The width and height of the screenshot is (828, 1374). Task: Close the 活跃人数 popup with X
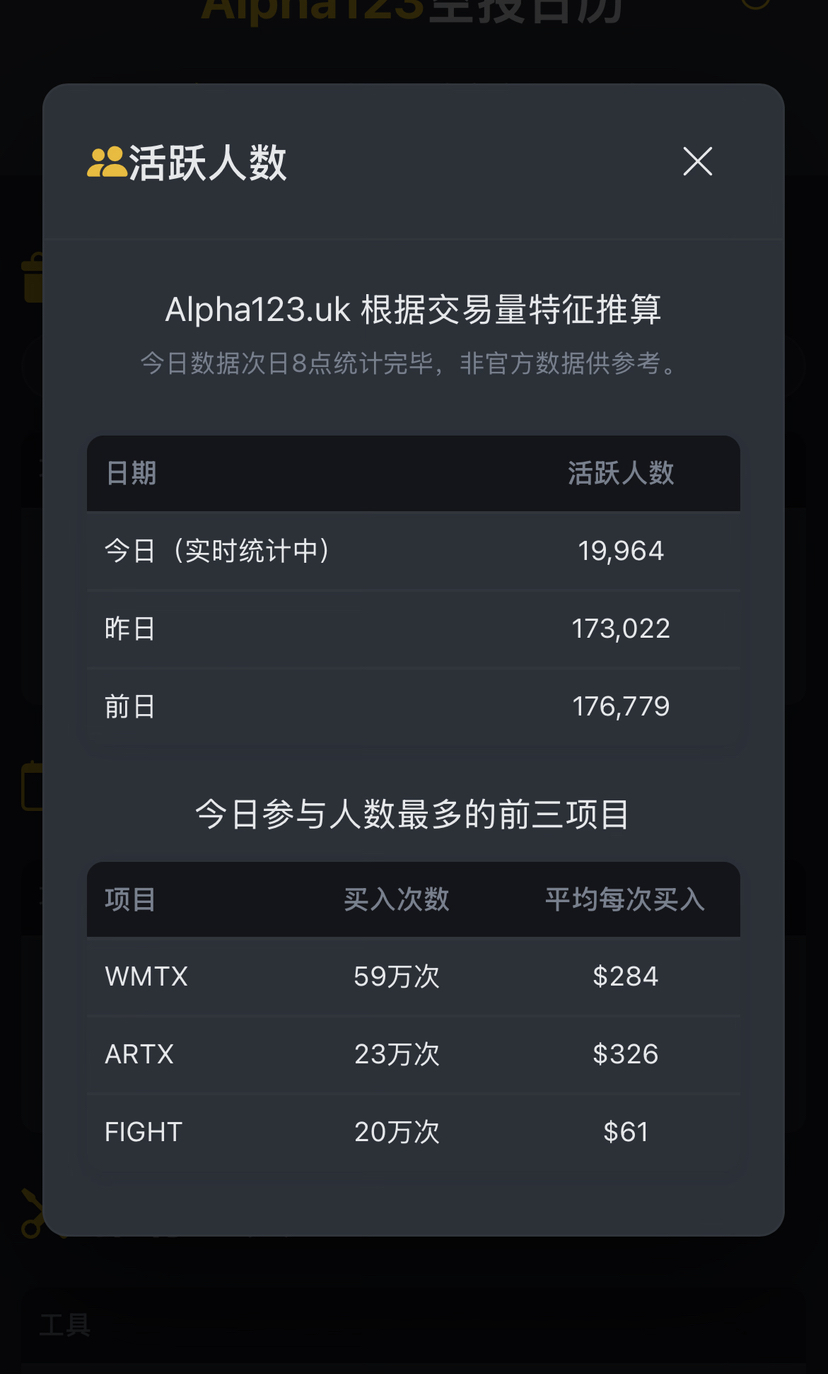coord(697,161)
